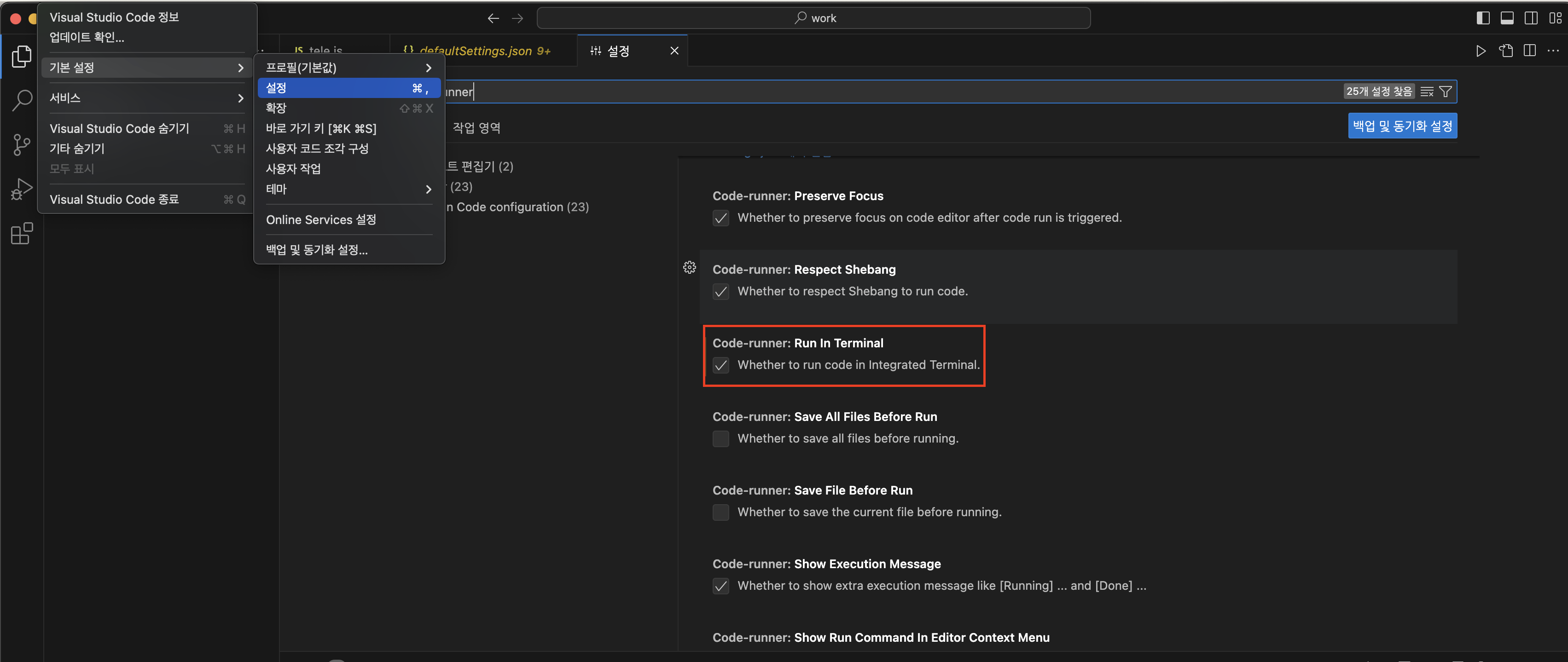Image resolution: width=1568 pixels, height=662 pixels.
Task: Select 설정 in the submenu
Action: [349, 88]
